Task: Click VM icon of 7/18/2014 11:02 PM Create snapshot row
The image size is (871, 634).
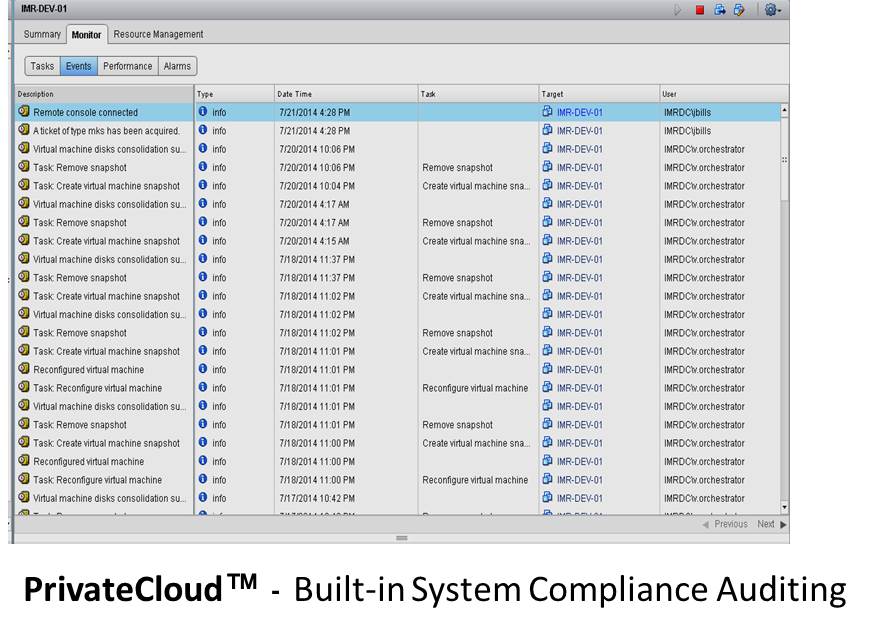Action: [x=547, y=295]
